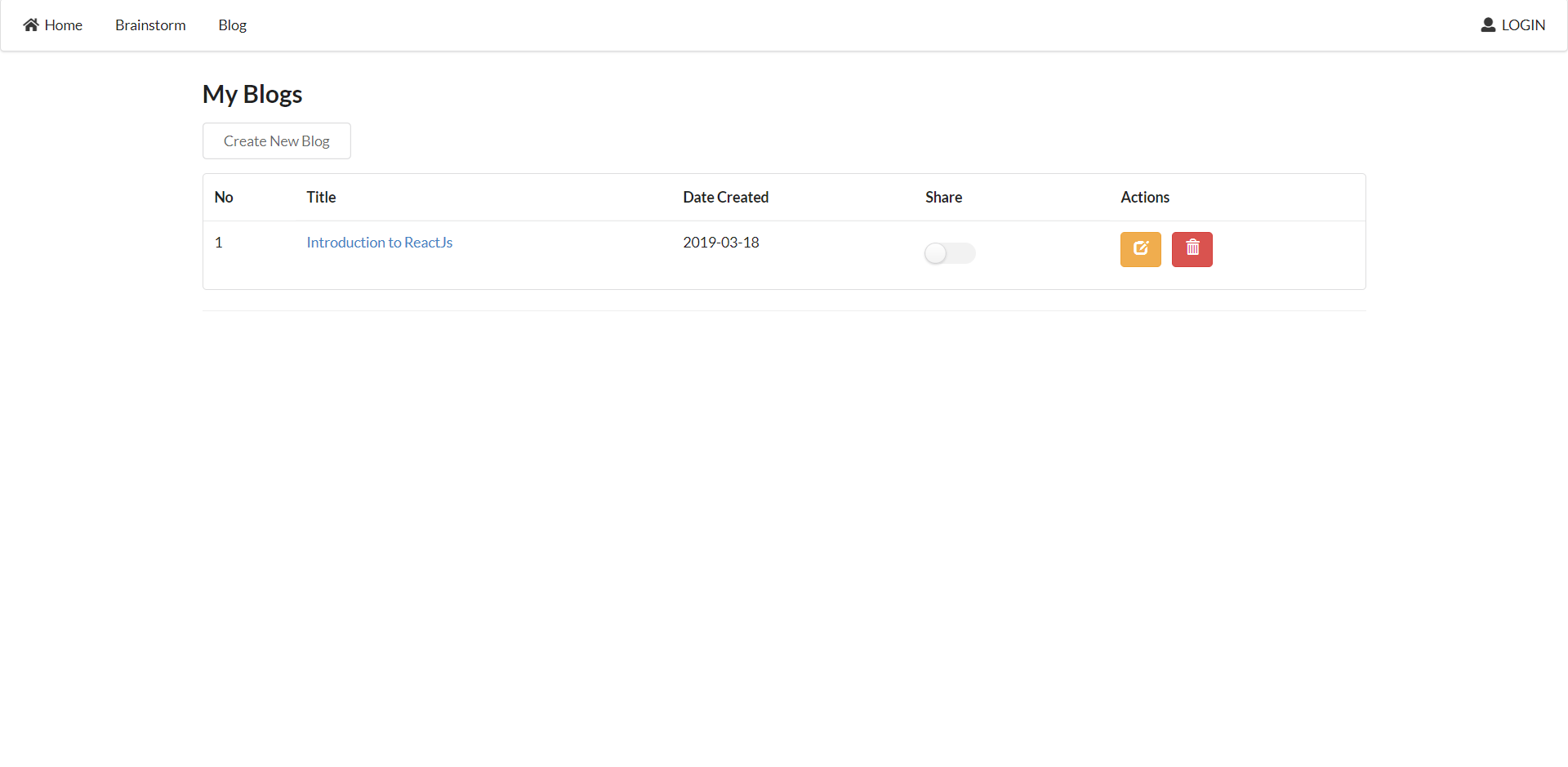Click the red trash delete button

(x=1192, y=249)
